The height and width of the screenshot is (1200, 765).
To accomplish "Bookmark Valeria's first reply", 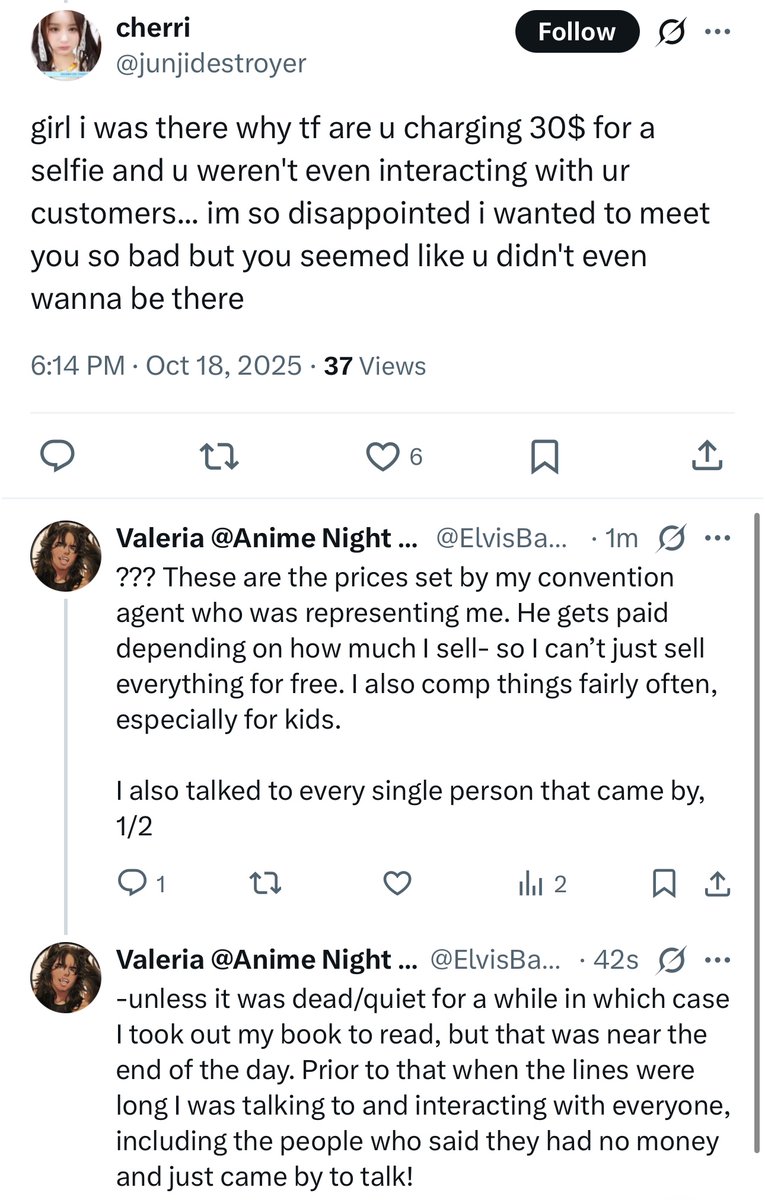I will [x=662, y=884].
